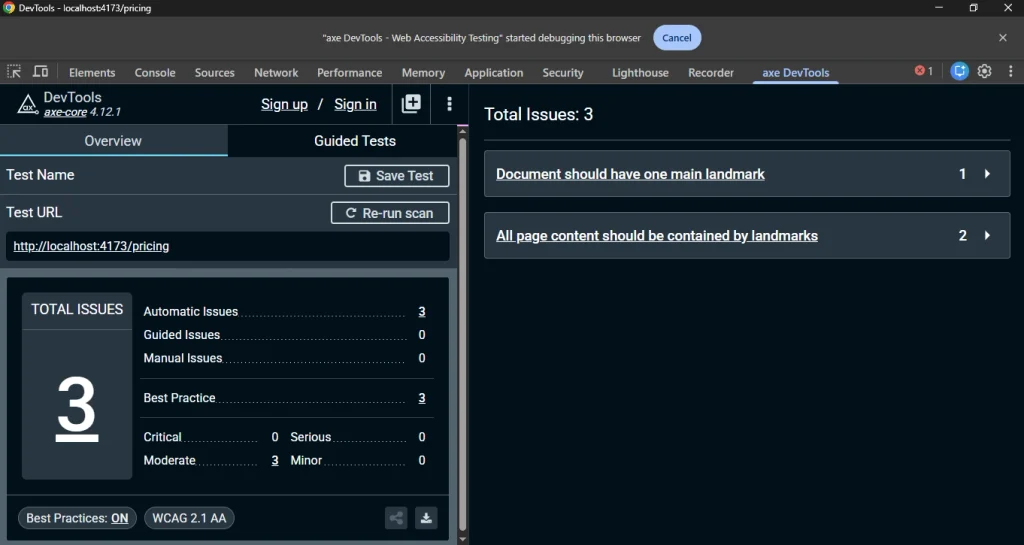Open 'Document should have one main landmark' issue
This screenshot has width=1024, height=545.
pyautogui.click(x=630, y=174)
